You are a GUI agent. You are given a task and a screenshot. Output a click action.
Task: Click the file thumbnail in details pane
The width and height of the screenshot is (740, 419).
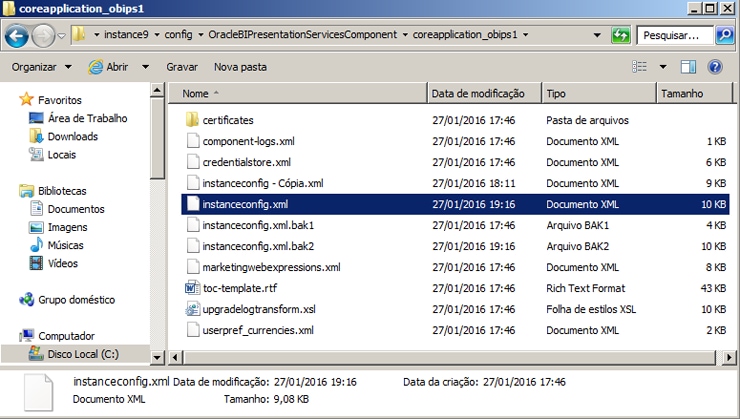pos(38,392)
